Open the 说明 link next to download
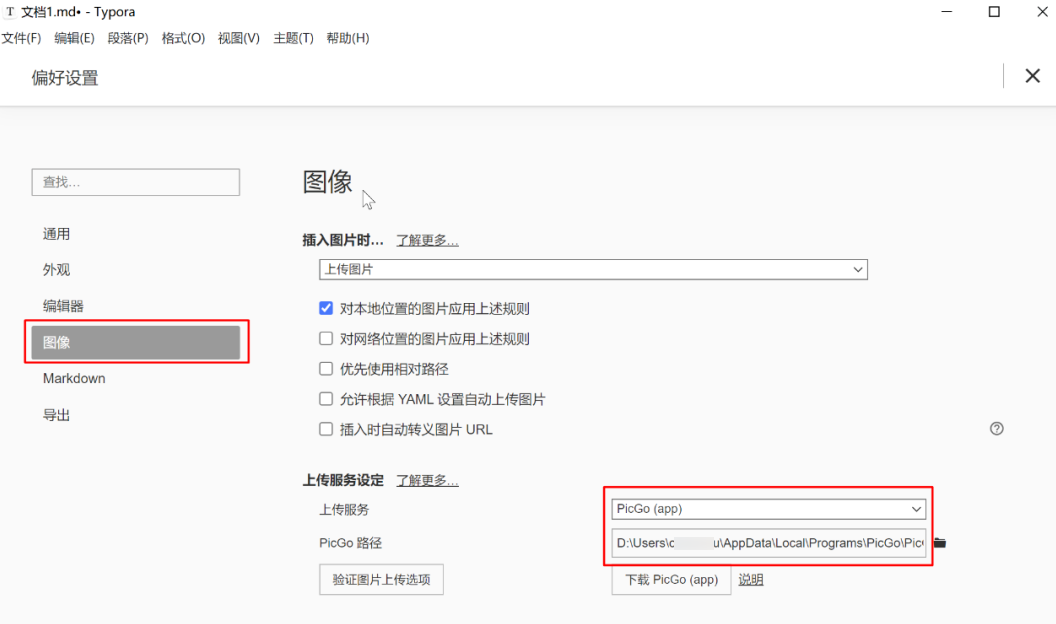Viewport: 1056px width, 624px height. tap(751, 579)
